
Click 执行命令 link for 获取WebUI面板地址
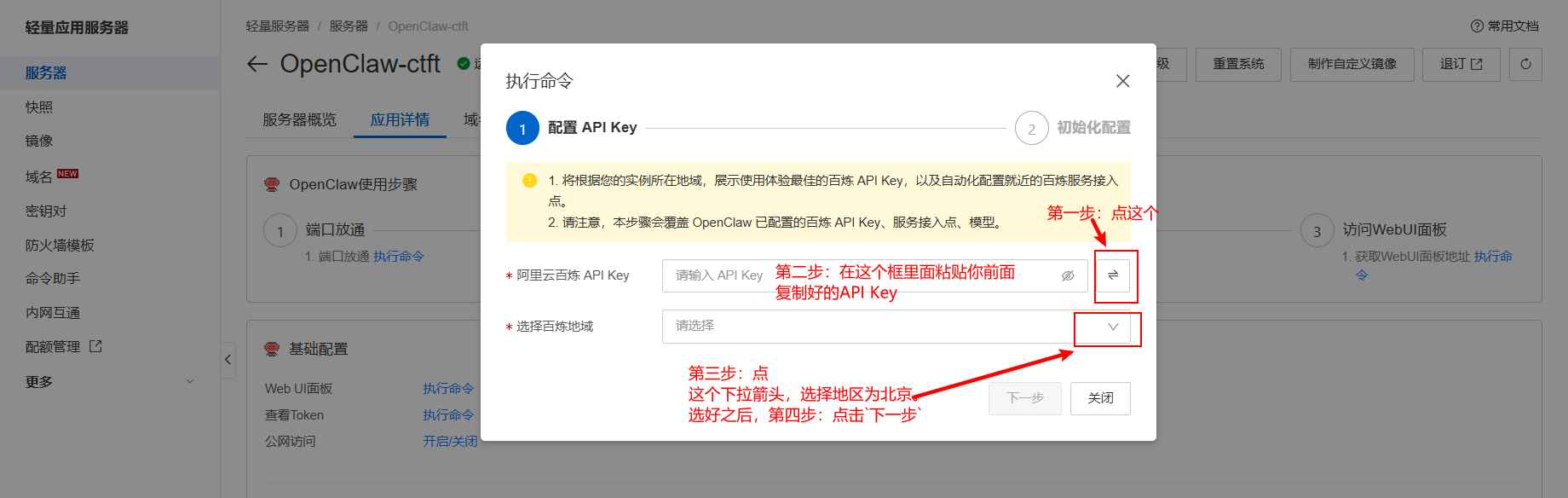pos(1493,257)
